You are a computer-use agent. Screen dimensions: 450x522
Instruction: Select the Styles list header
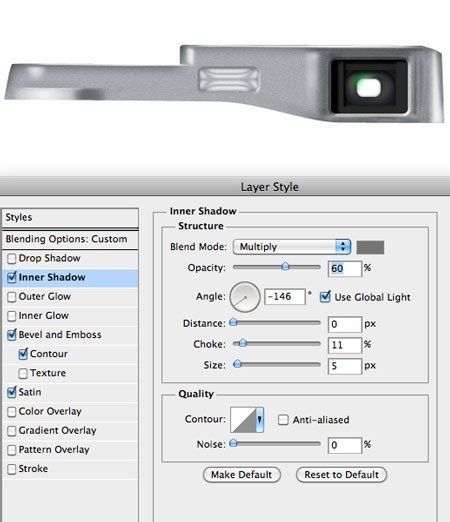pyautogui.click(x=70, y=218)
